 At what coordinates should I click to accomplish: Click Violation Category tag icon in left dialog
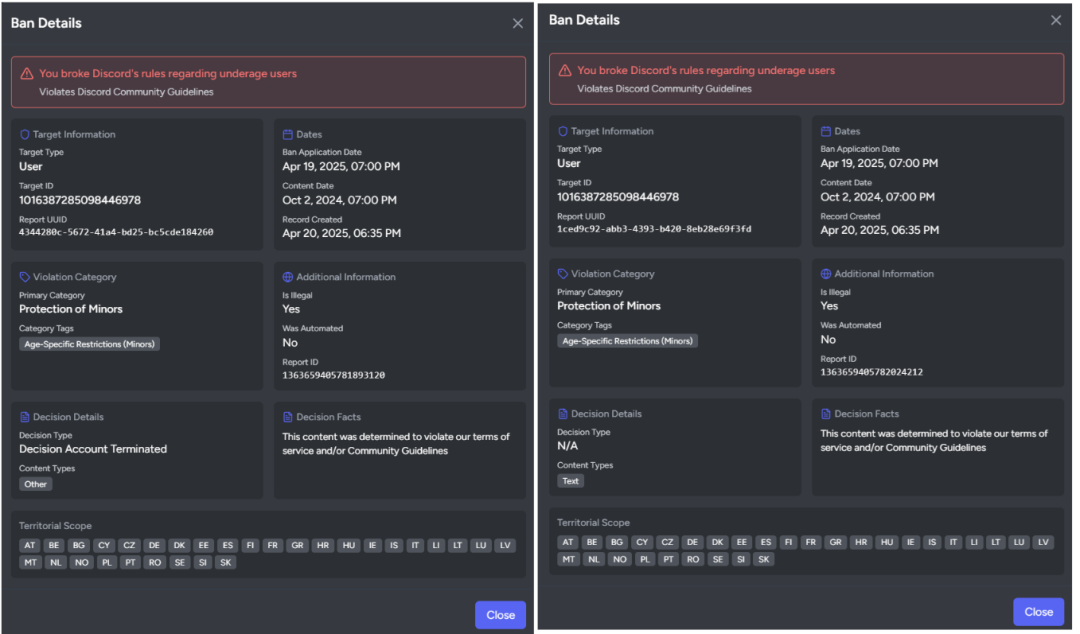[25, 277]
